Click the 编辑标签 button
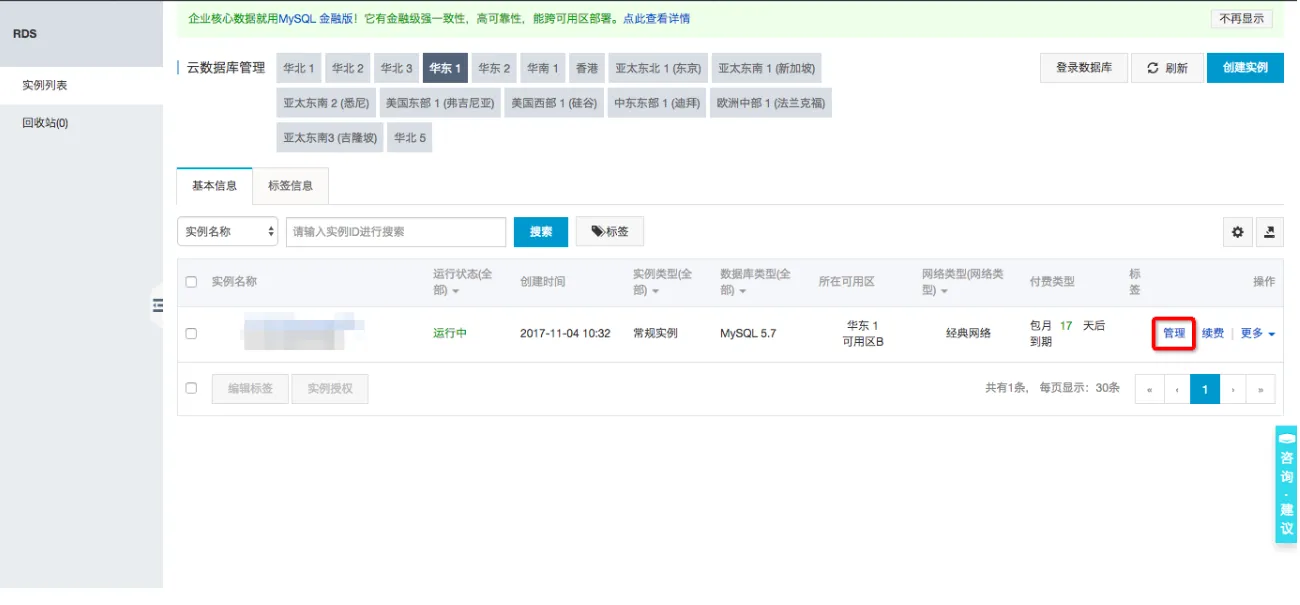The height and width of the screenshot is (605, 1300). 250,388
